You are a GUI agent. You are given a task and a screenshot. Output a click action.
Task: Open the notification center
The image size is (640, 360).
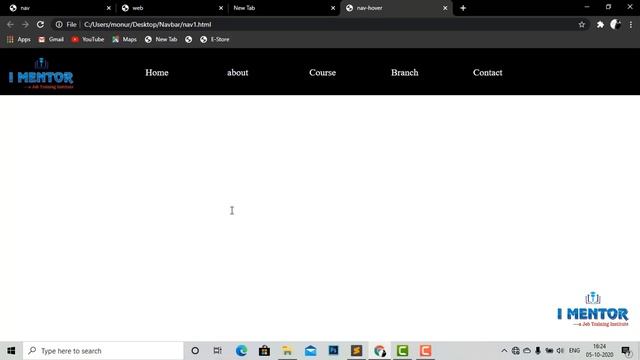[626, 351]
